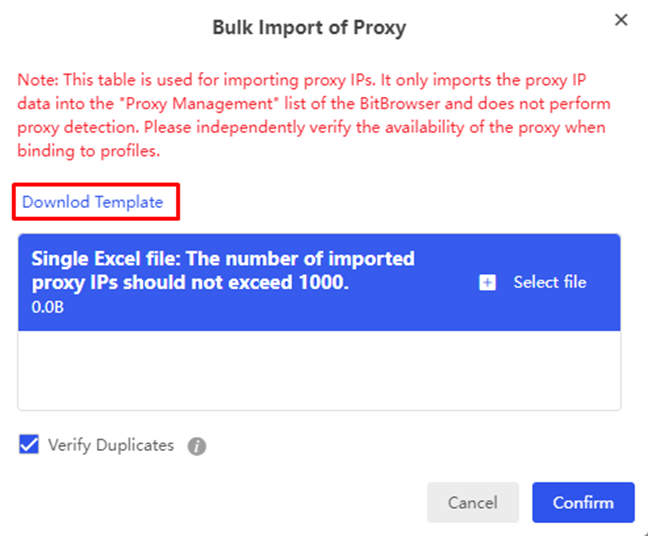
Task: Click the plus icon beside Select file
Action: 487,283
